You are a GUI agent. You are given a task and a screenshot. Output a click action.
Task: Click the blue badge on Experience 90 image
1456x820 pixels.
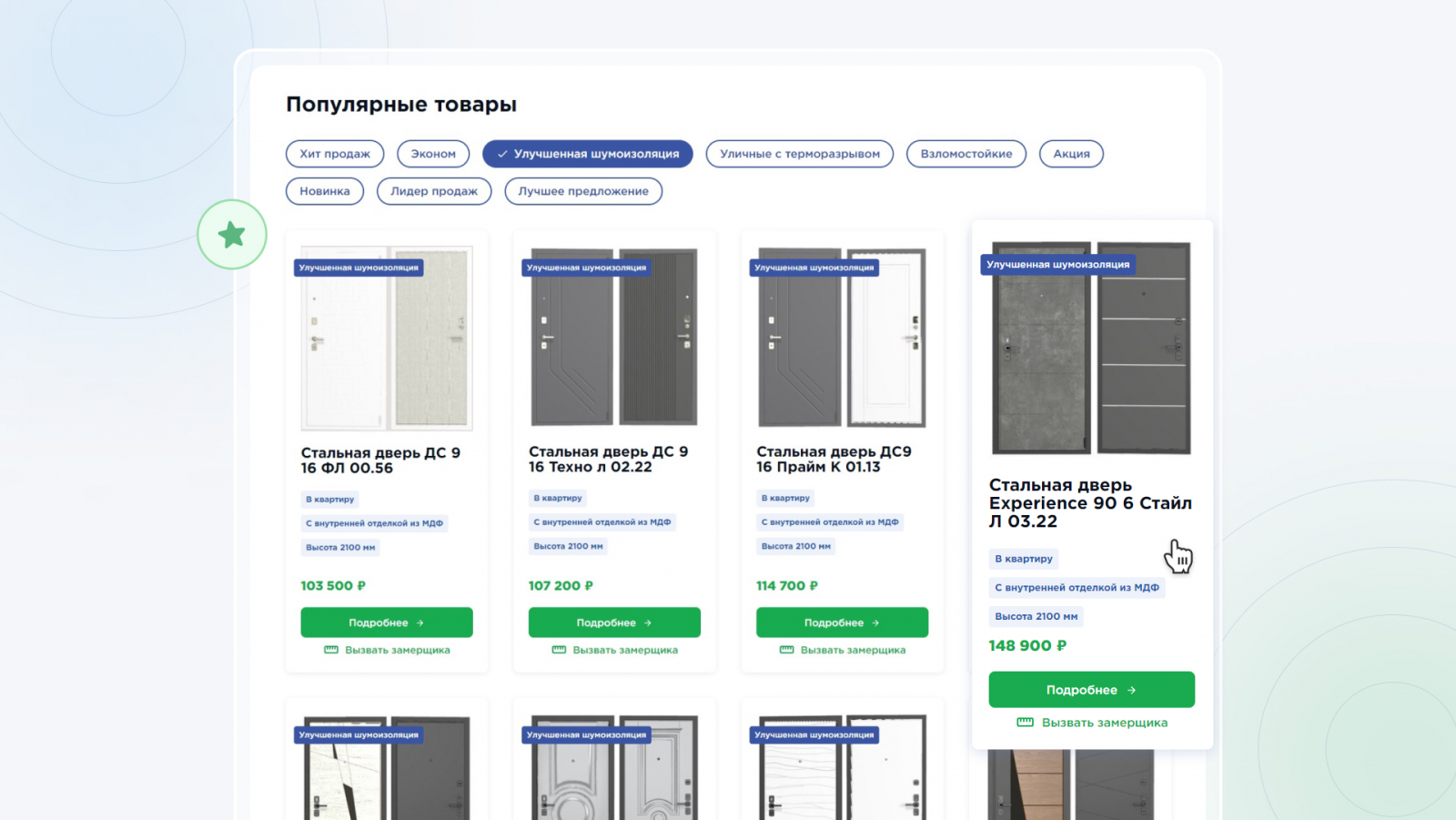(x=1057, y=265)
